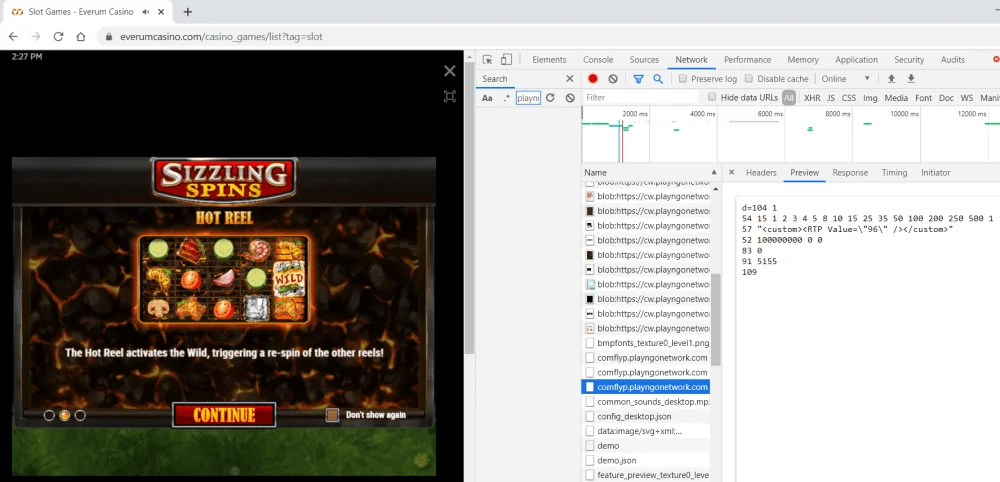Switch to the Performance tab
The height and width of the screenshot is (482, 1000).
(747, 60)
